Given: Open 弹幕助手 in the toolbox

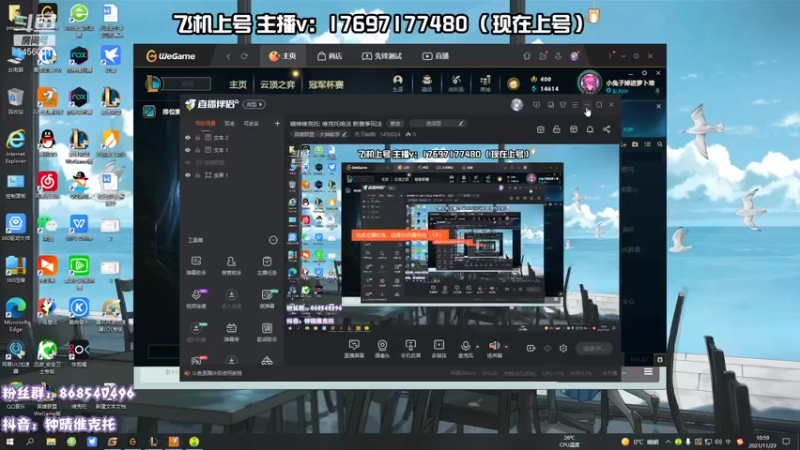Looking at the screenshot, I should pyautogui.click(x=196, y=265).
